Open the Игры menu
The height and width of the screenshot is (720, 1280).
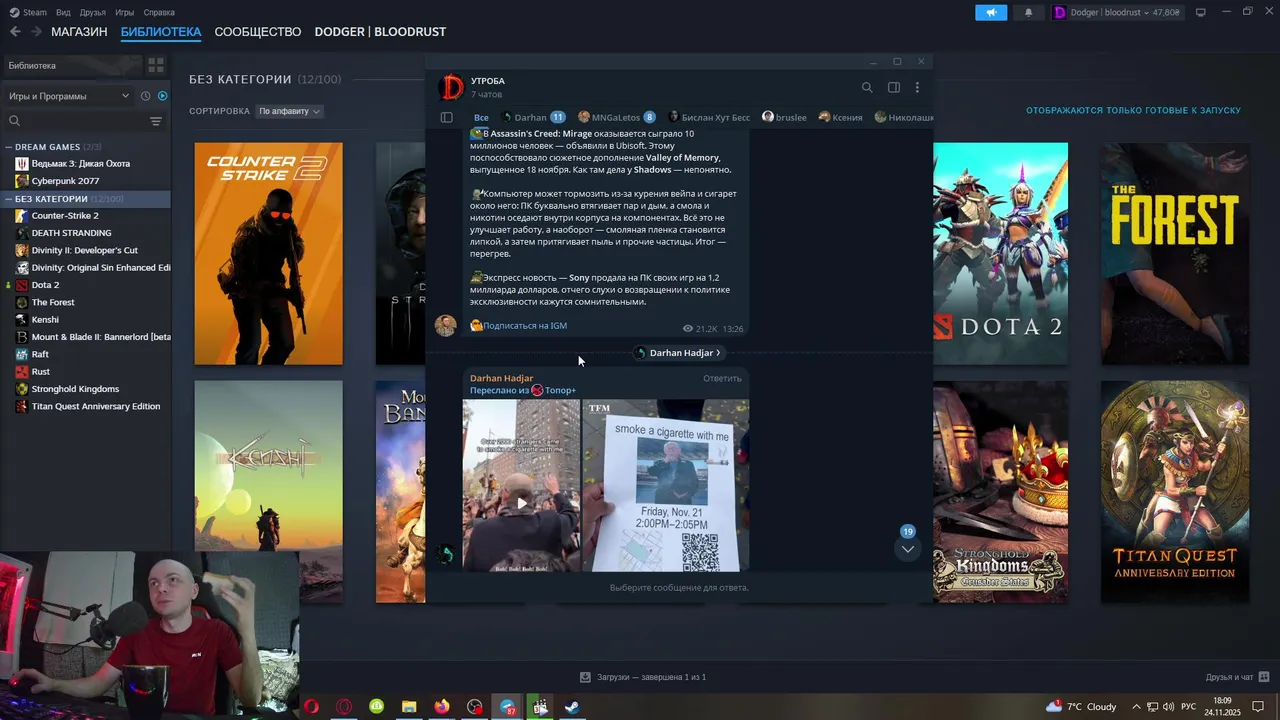pyautogui.click(x=125, y=12)
